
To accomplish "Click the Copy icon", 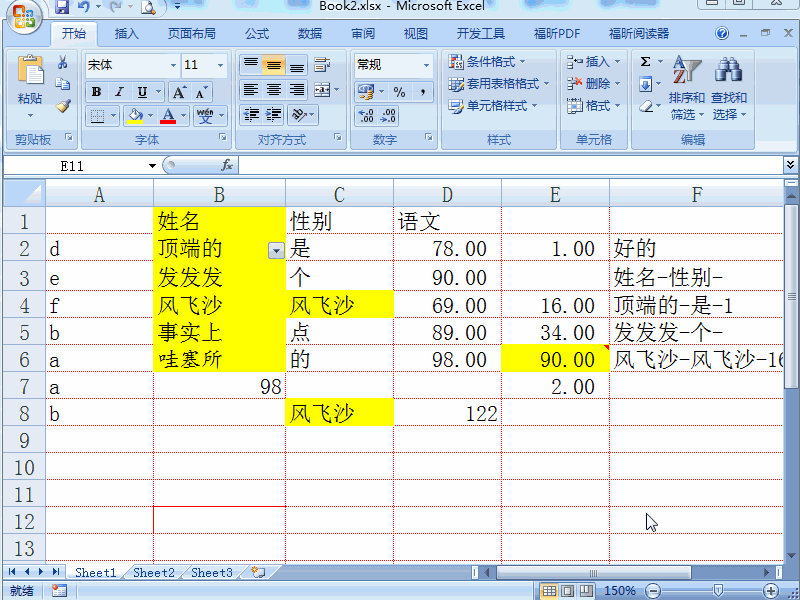I will pos(63,84).
